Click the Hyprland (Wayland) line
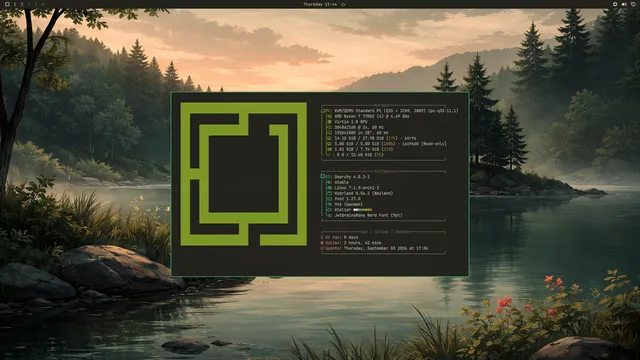 click(x=364, y=193)
